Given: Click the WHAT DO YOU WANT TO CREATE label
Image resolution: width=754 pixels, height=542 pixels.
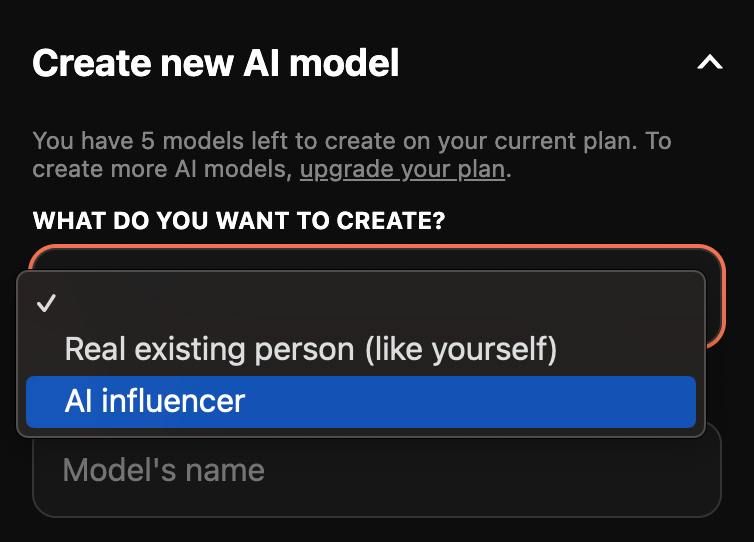Looking at the screenshot, I should pyautogui.click(x=238, y=221).
